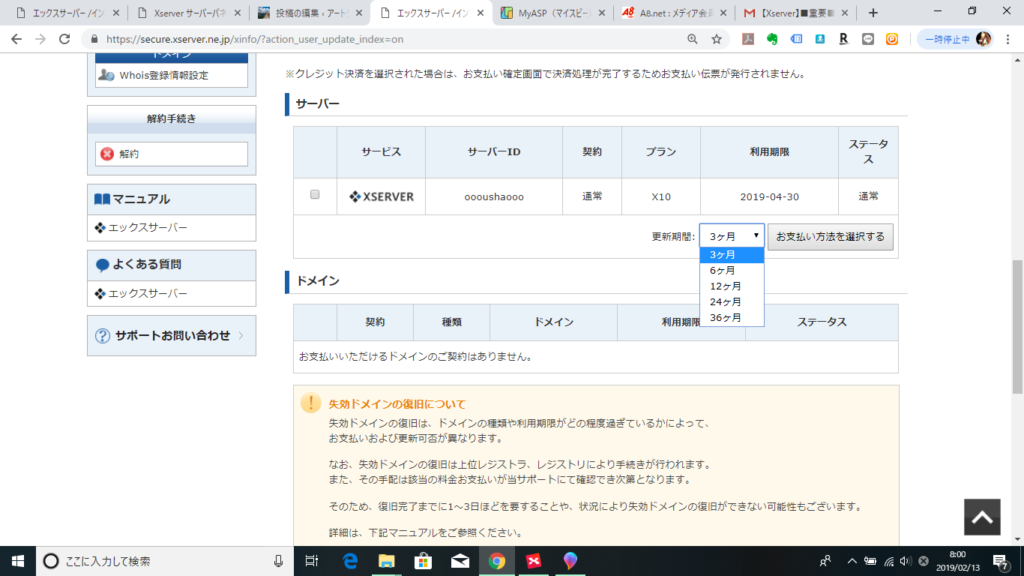This screenshot has width=1024, height=576.
Task: Click the question mark support icon
Action: (103, 336)
